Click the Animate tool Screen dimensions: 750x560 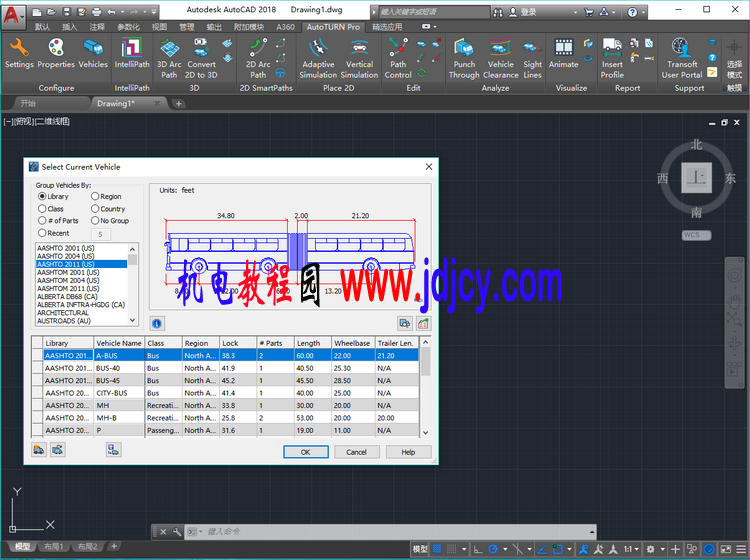coord(563,54)
